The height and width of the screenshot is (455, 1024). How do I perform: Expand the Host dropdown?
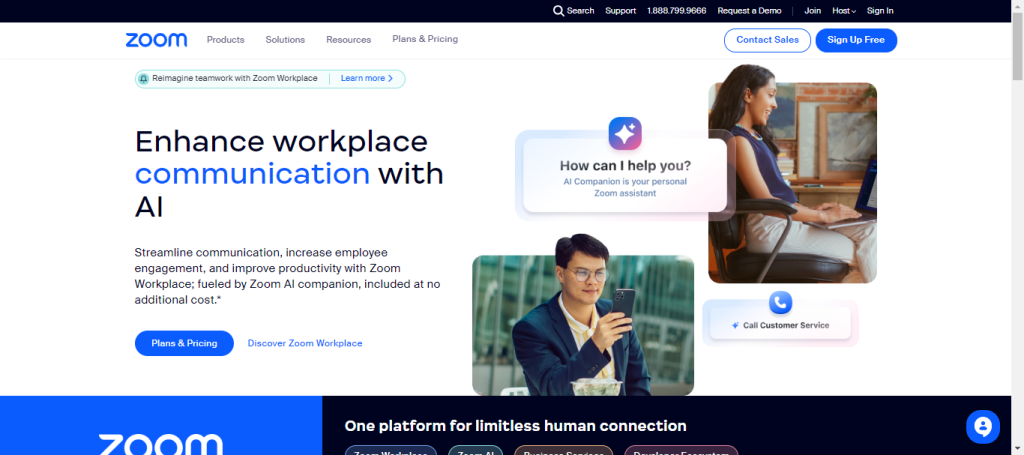844,11
